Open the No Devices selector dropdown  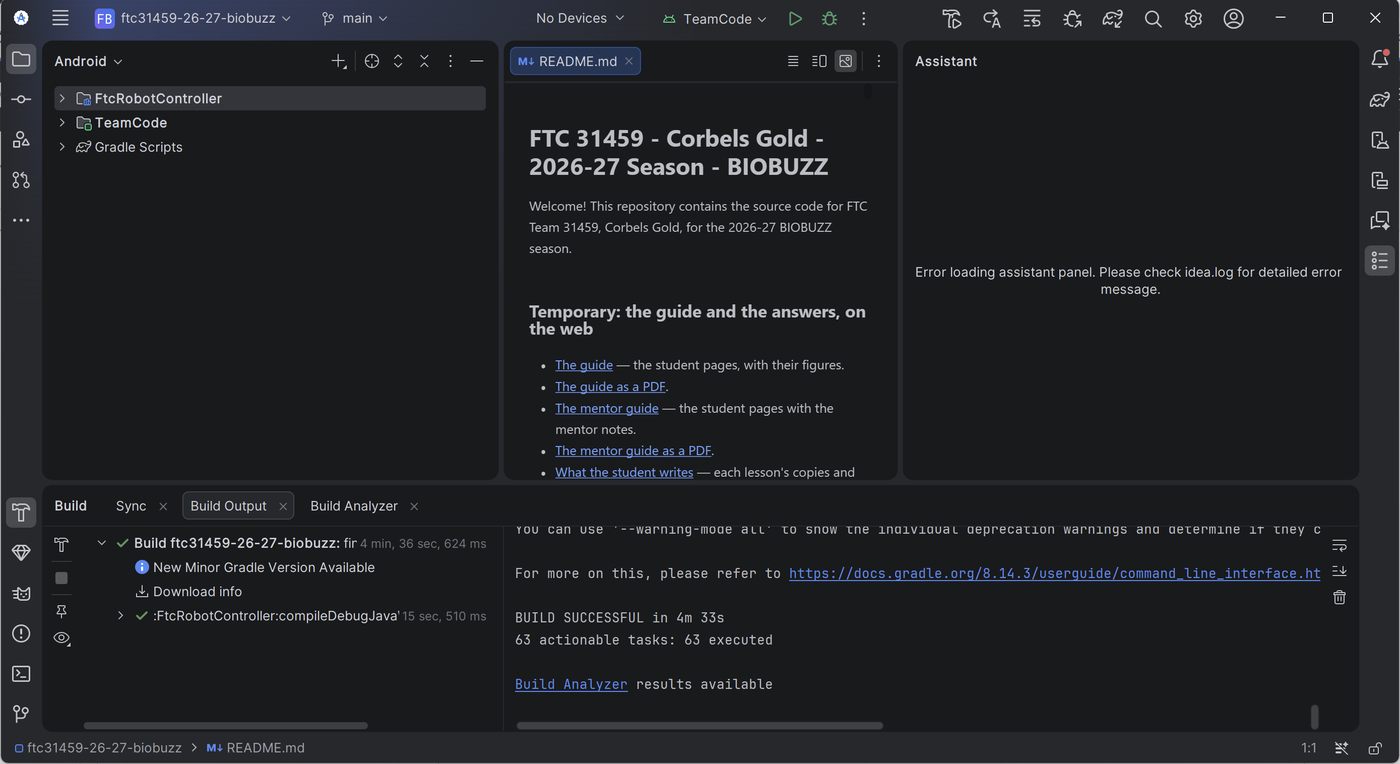(580, 19)
